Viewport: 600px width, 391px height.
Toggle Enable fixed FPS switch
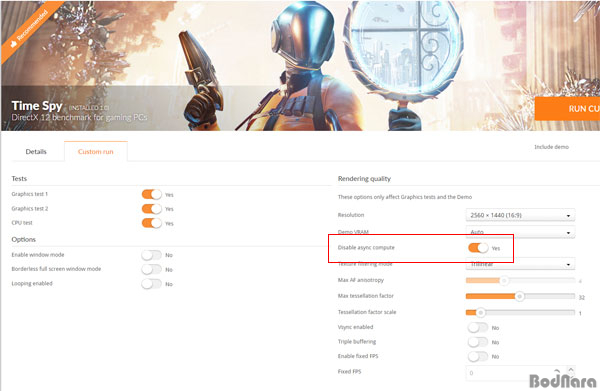(478, 357)
